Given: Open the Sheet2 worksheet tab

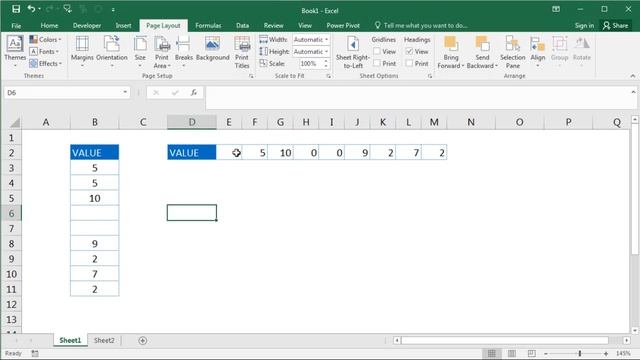Looking at the screenshot, I should tap(104, 340).
